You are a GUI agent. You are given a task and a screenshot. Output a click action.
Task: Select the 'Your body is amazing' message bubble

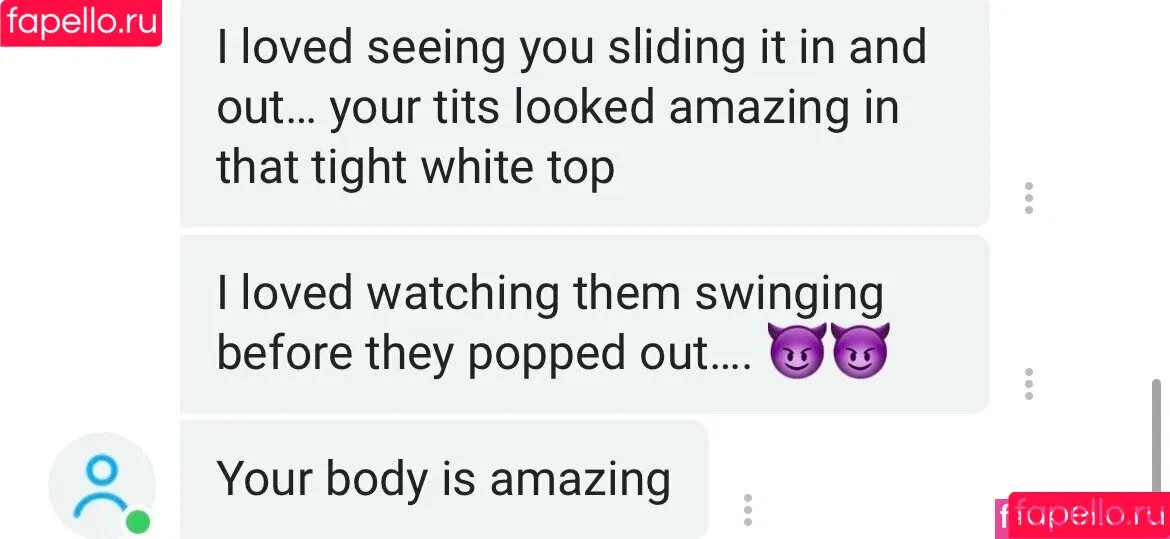444,479
